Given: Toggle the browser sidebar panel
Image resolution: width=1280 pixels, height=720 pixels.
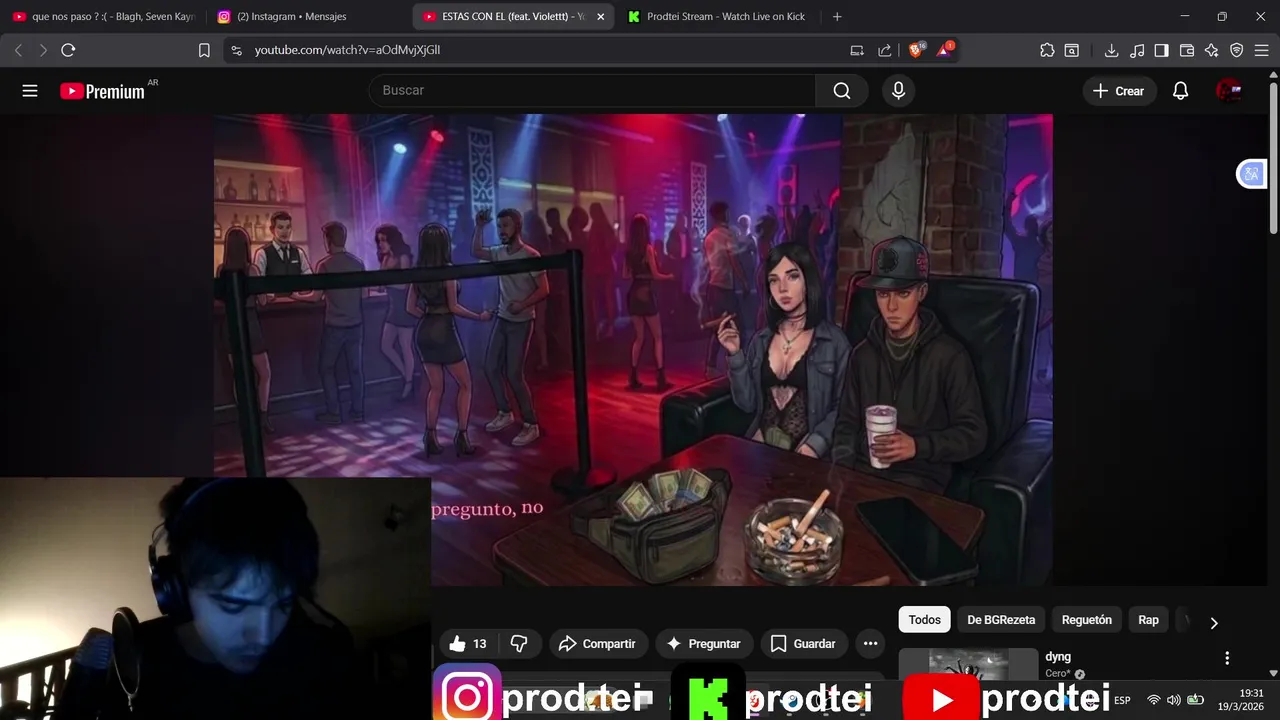Looking at the screenshot, I should pyautogui.click(x=1162, y=50).
